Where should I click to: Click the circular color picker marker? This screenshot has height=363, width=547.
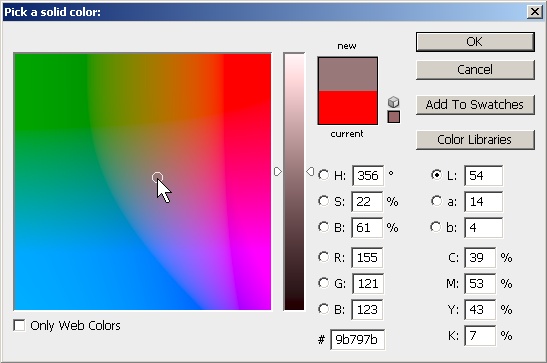157,177
